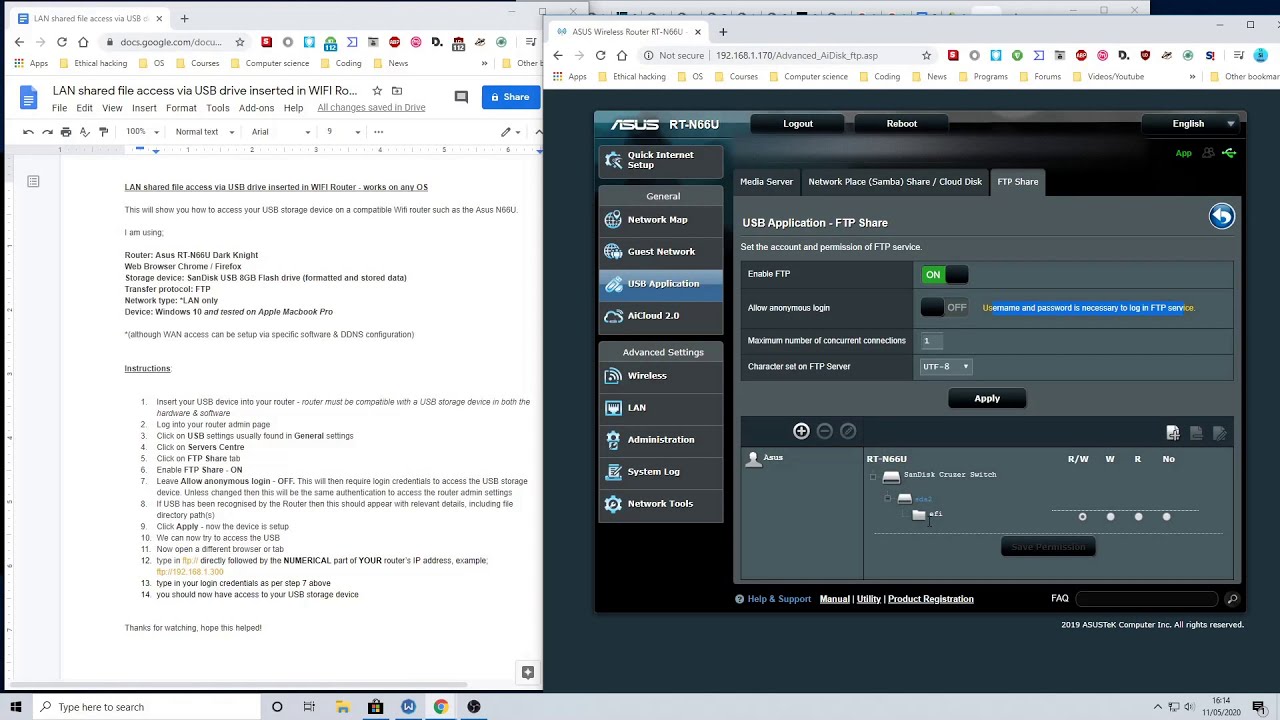Click the search magnifier icon beside FAQ
The height and width of the screenshot is (720, 1280).
point(1232,599)
